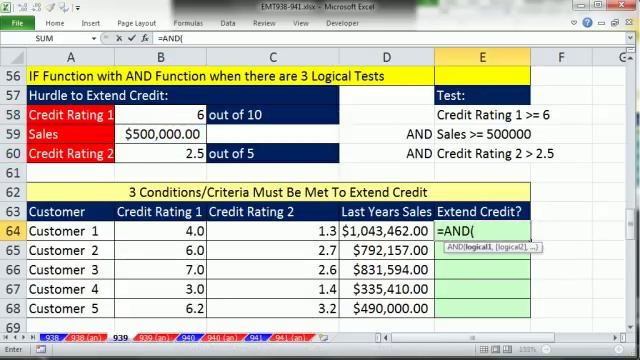The height and width of the screenshot is (360, 640).
Task: Click the vertical scrollbar down arrow
Action: (631, 327)
